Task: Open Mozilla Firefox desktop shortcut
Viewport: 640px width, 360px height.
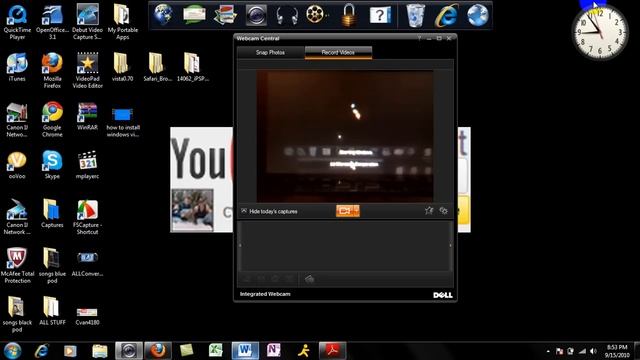Action: pos(52,70)
